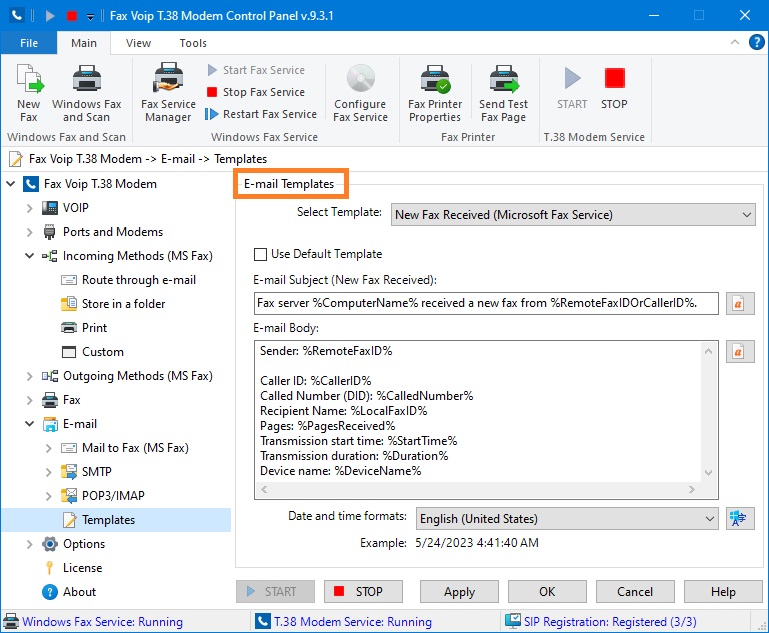Open New Fax from the ribbon
Screen dimensions: 769x633
click(x=29, y=93)
